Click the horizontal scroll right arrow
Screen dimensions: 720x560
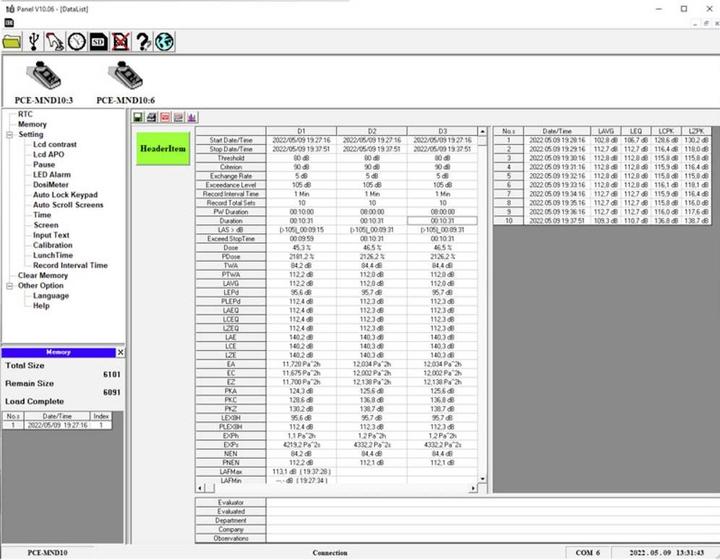pyautogui.click(x=473, y=488)
